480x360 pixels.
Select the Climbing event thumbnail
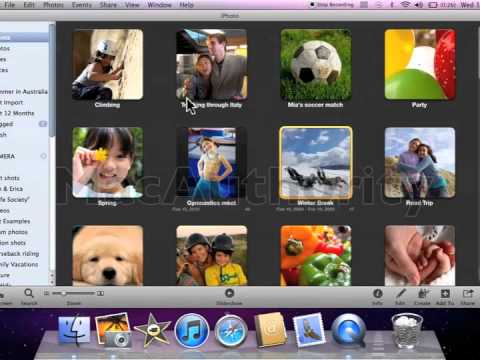(107, 64)
